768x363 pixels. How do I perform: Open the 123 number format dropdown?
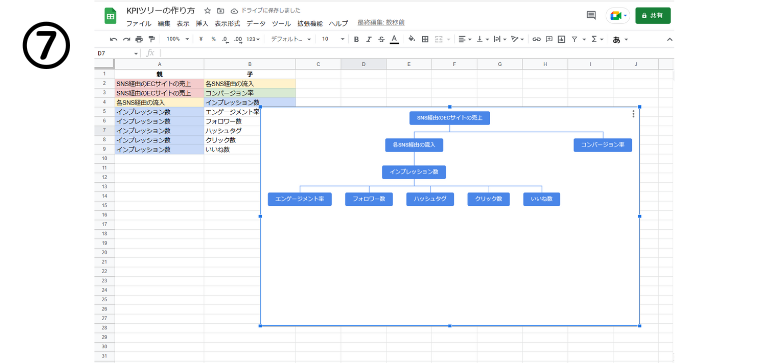pos(253,39)
